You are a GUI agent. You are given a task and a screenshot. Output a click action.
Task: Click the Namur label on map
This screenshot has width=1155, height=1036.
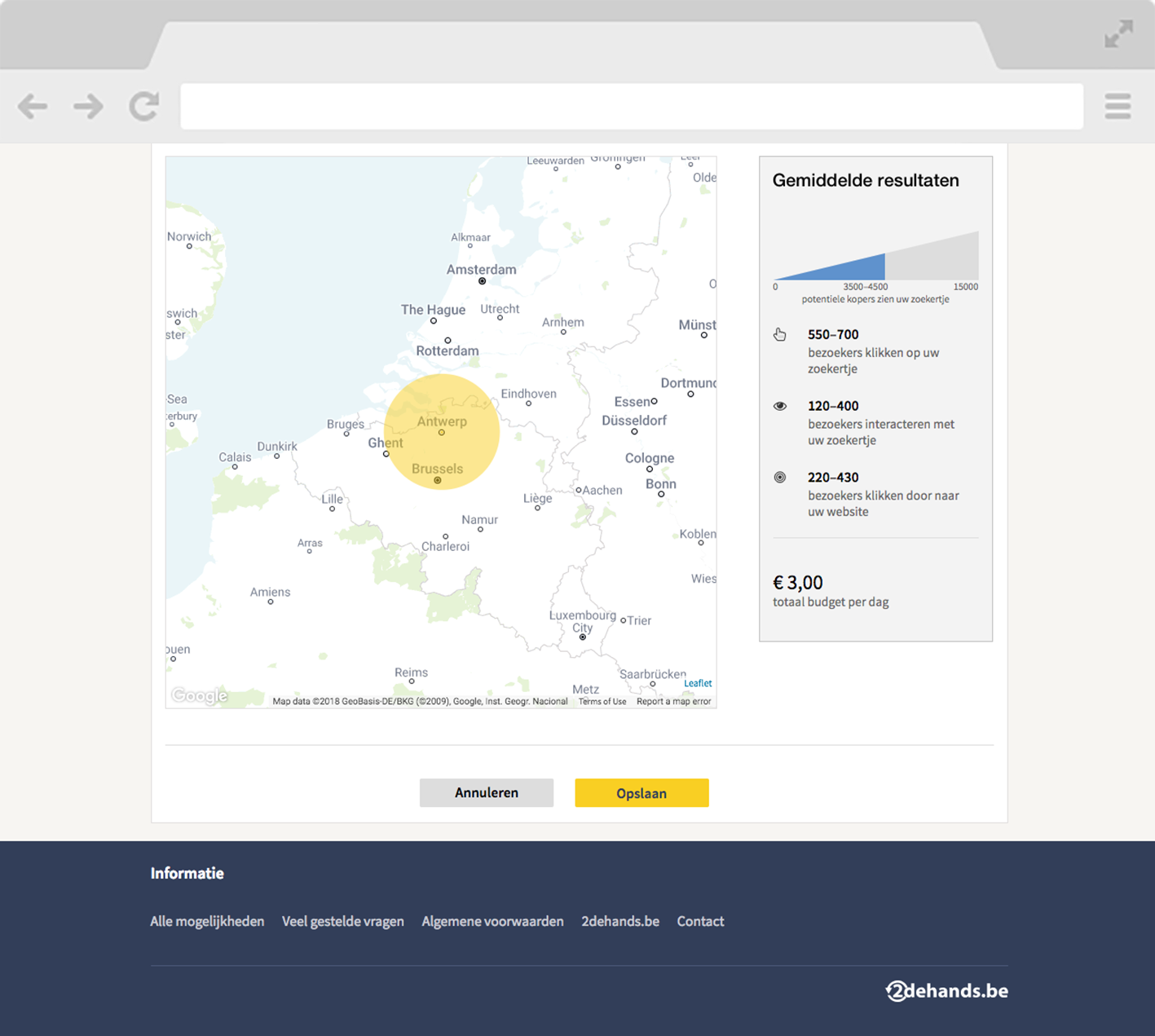479,519
